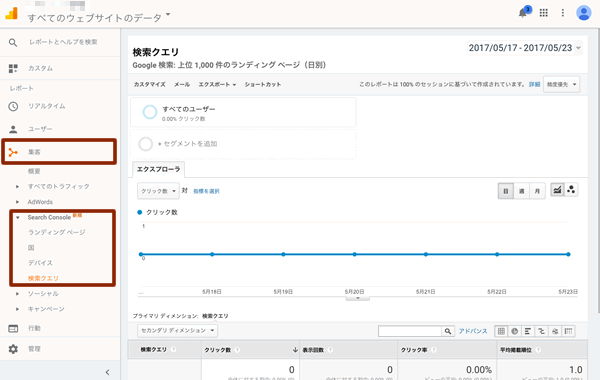The image size is (600, 380).
Task: Open the Google apps grid
Action: click(x=543, y=13)
